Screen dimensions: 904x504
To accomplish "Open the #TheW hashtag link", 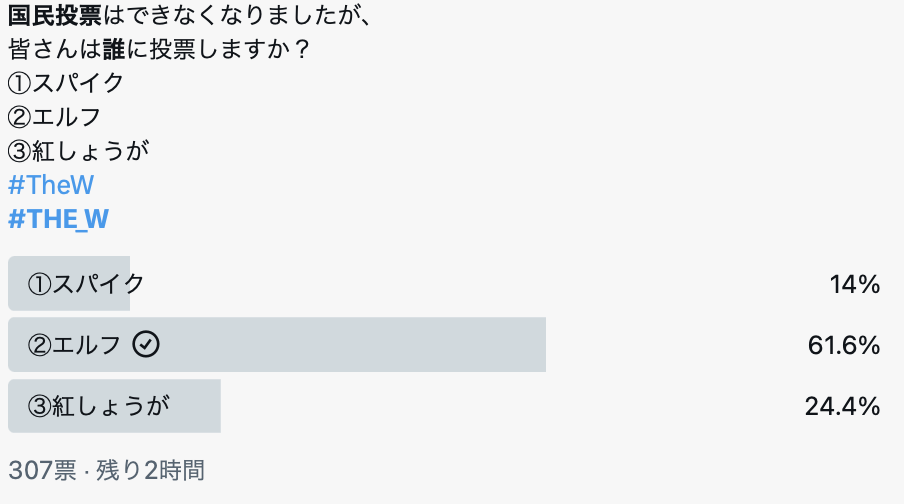I will tap(51, 185).
